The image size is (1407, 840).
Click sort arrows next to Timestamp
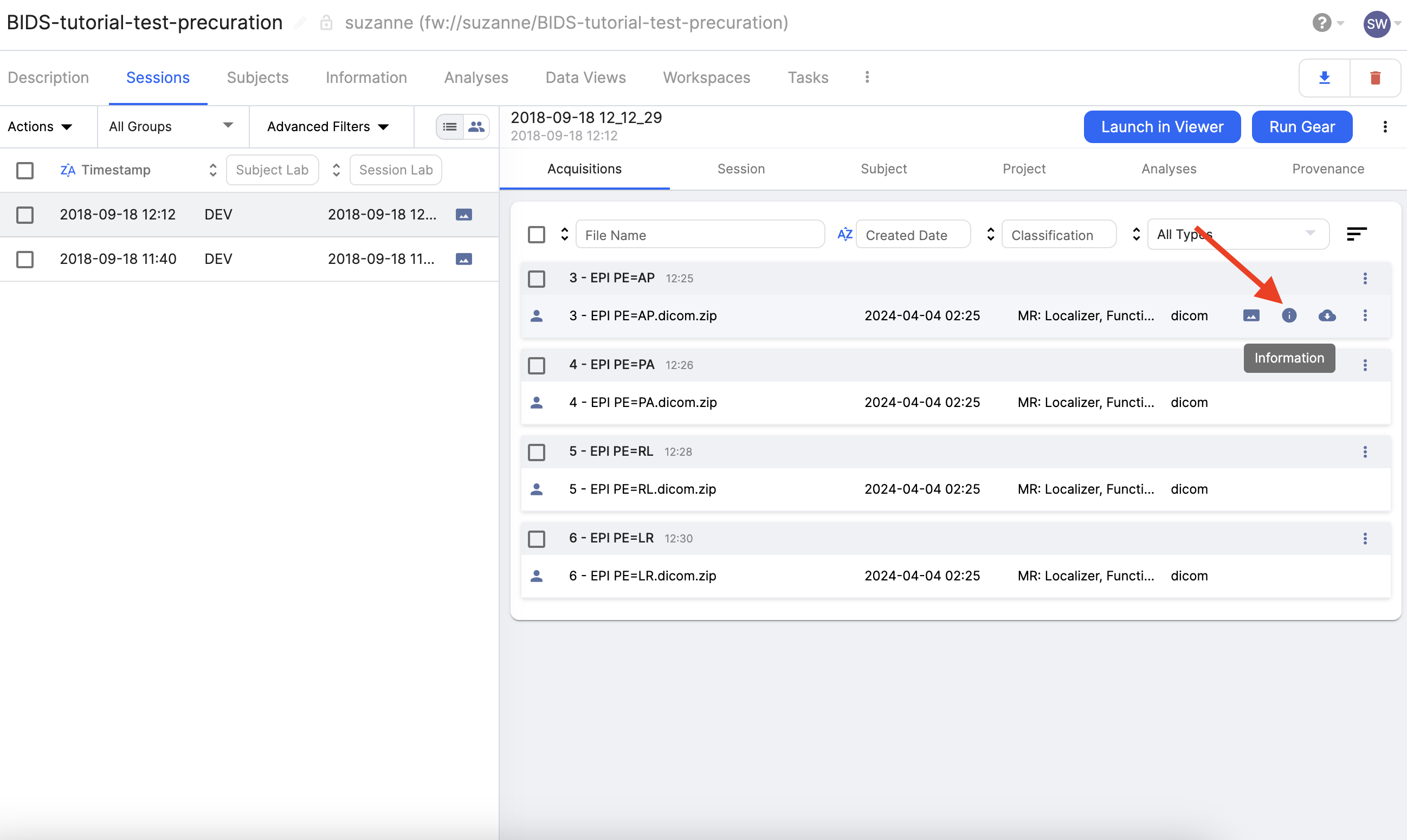coord(213,170)
